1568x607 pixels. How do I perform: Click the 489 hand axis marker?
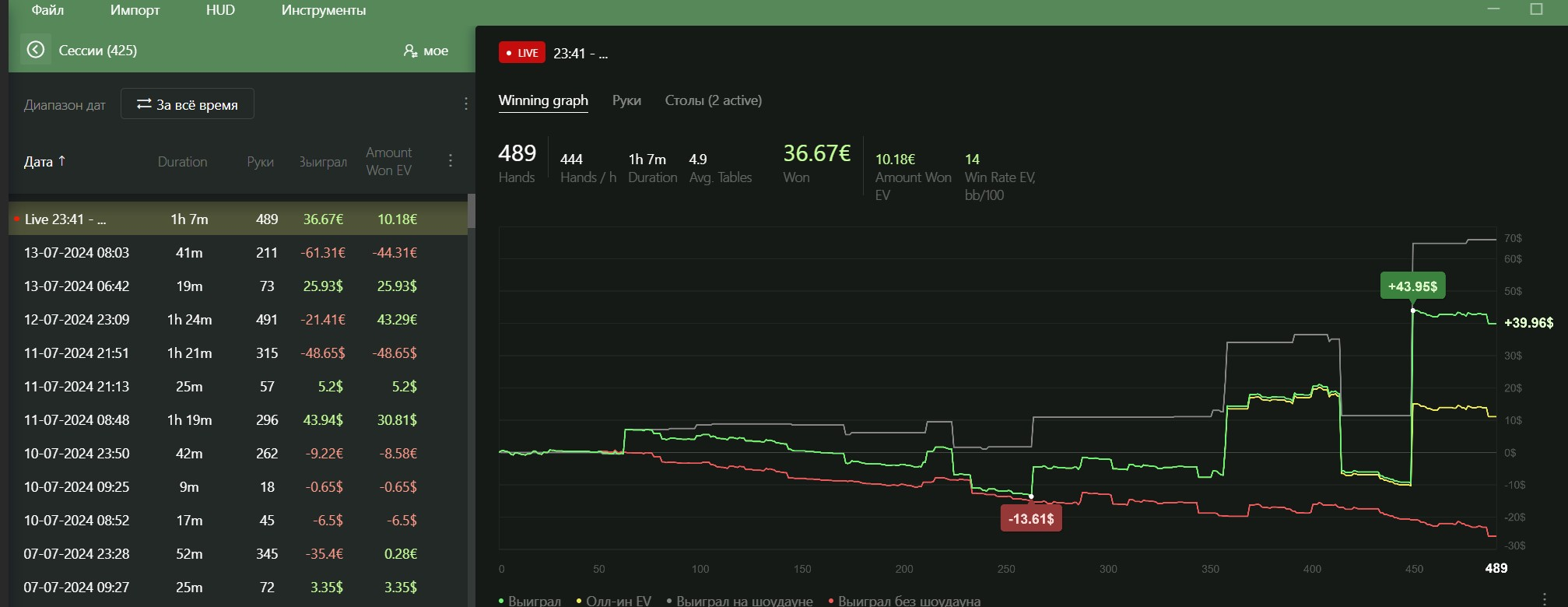click(x=1496, y=568)
